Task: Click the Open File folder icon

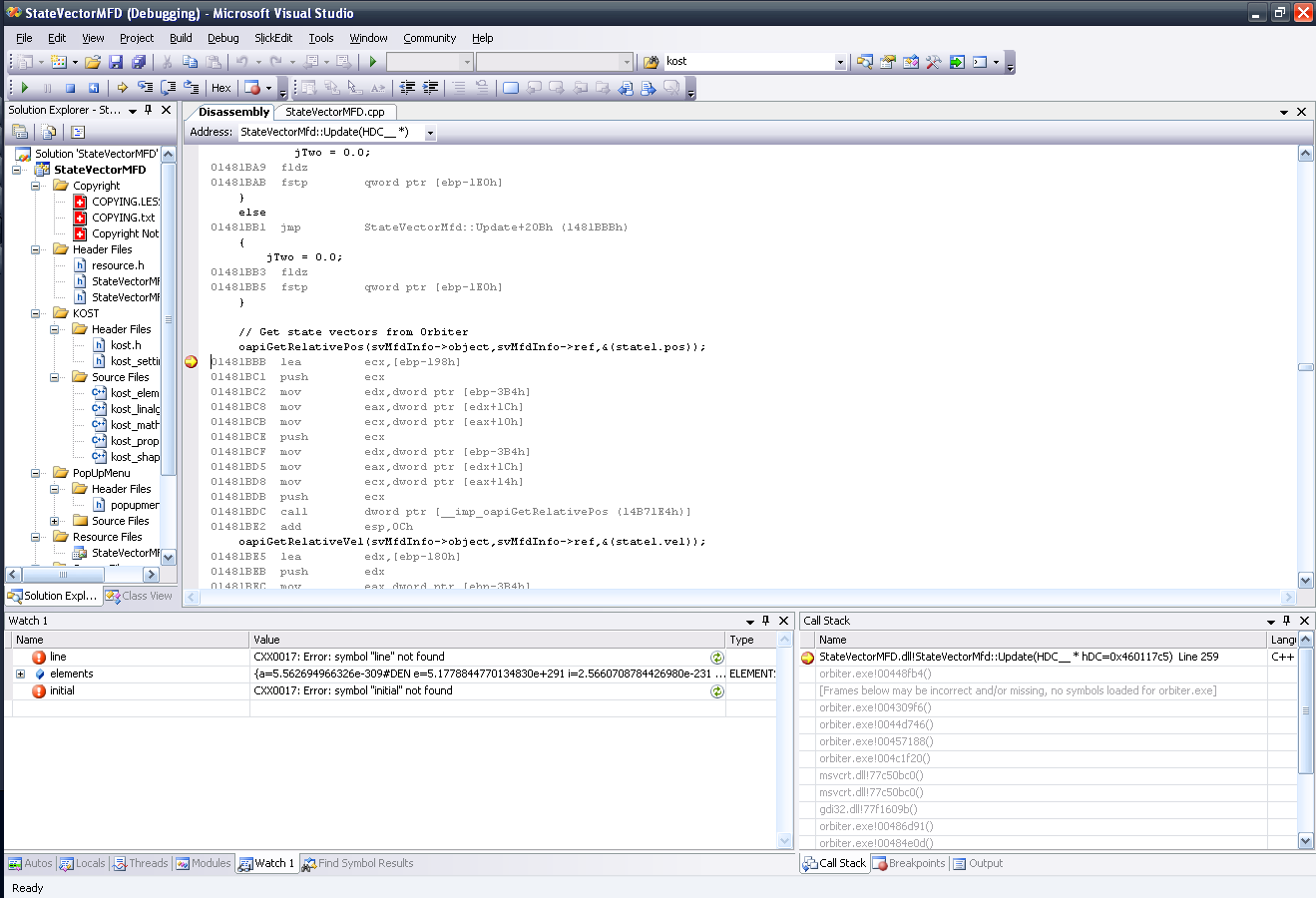Action: pos(92,62)
